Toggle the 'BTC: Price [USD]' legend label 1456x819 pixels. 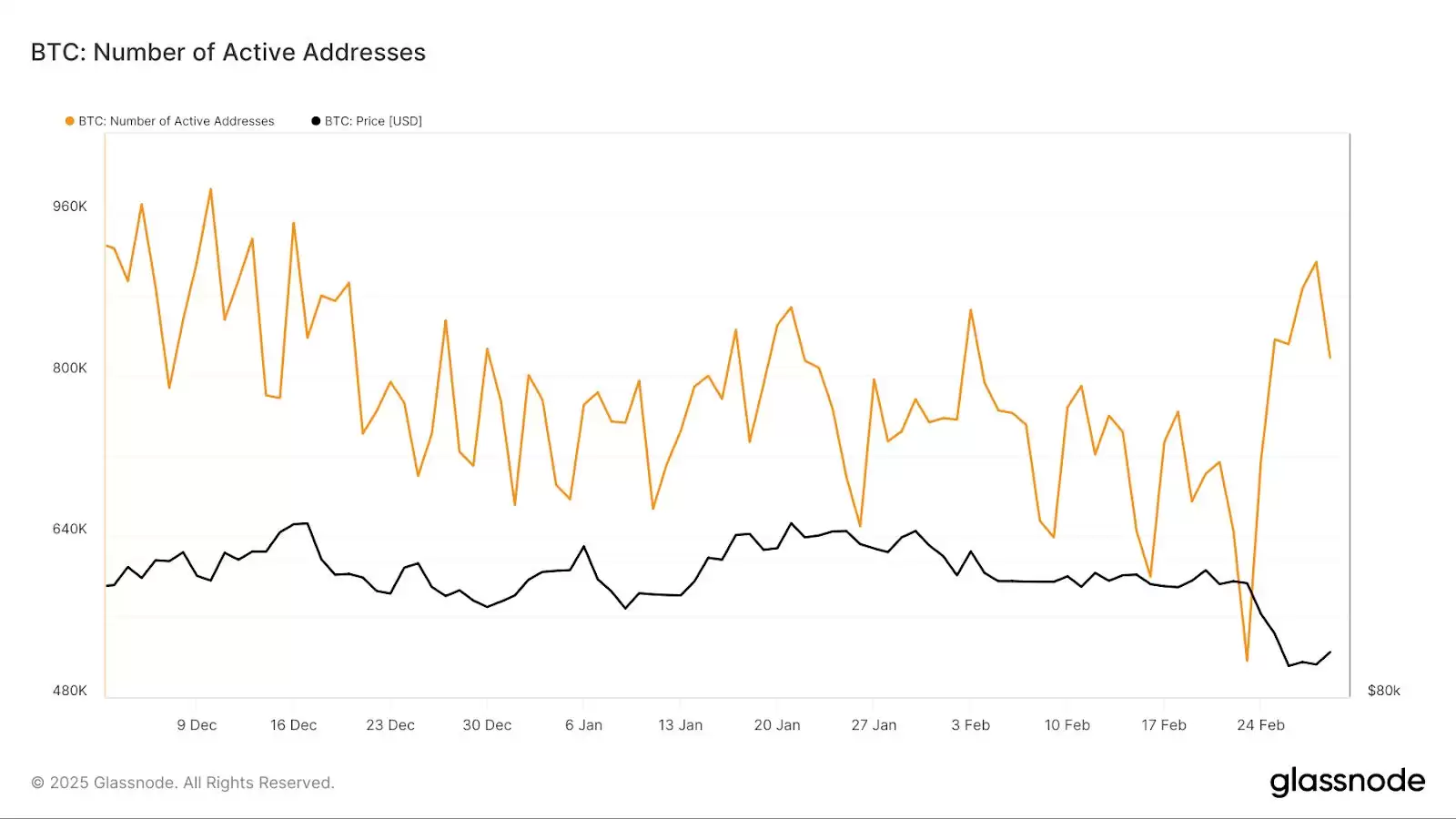(373, 121)
